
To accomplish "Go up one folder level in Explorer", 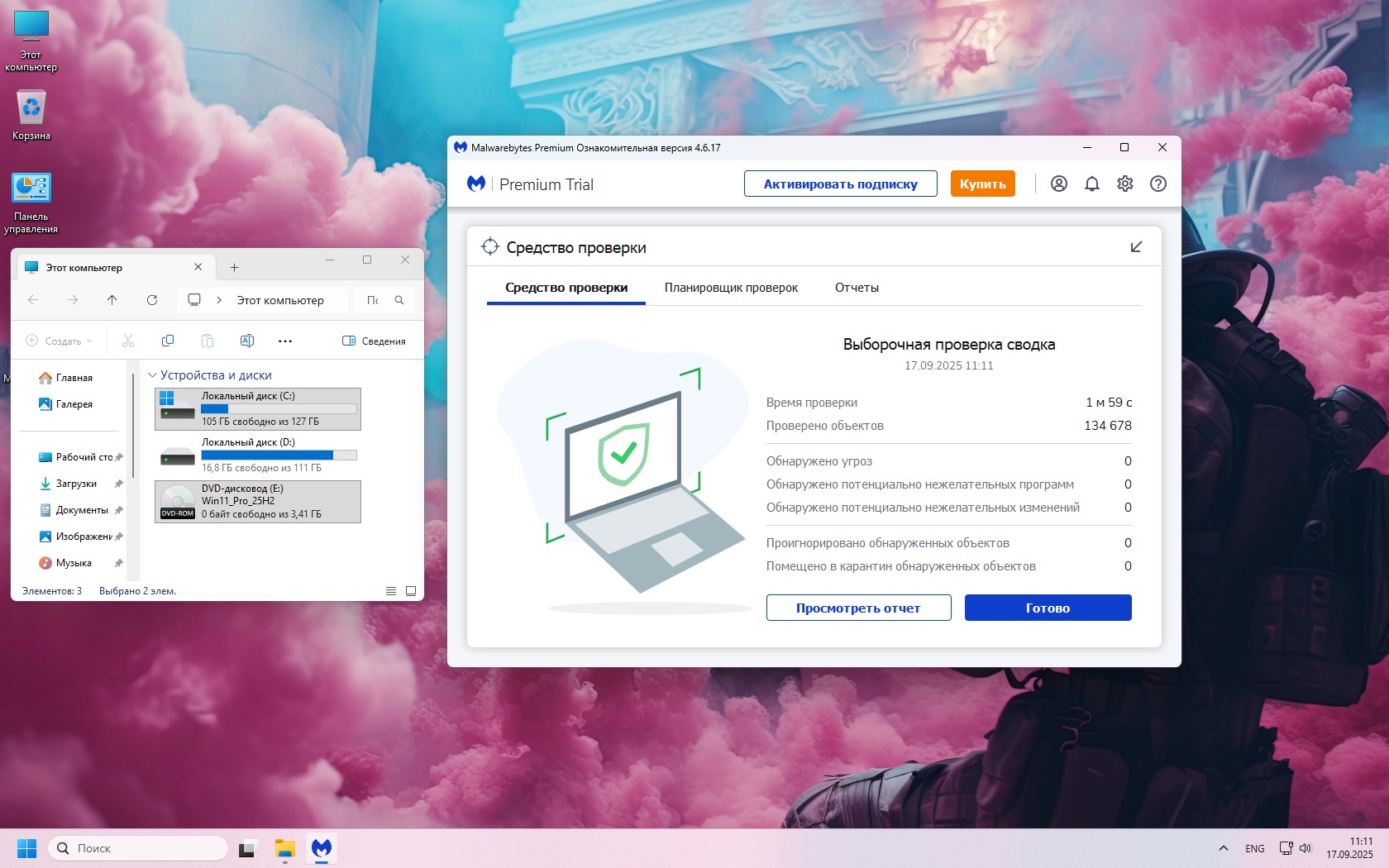I will pos(112,300).
